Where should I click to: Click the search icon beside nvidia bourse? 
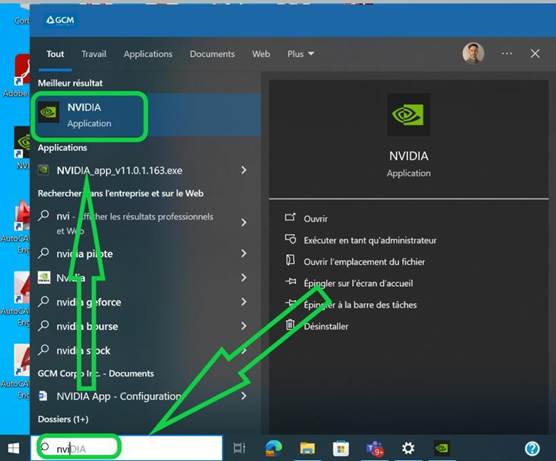click(44, 326)
